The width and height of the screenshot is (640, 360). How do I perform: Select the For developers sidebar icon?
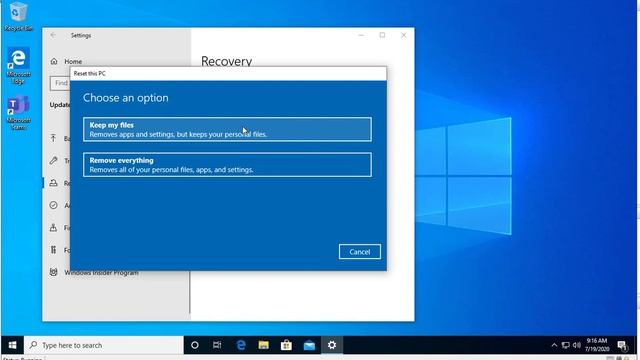[x=53, y=250]
